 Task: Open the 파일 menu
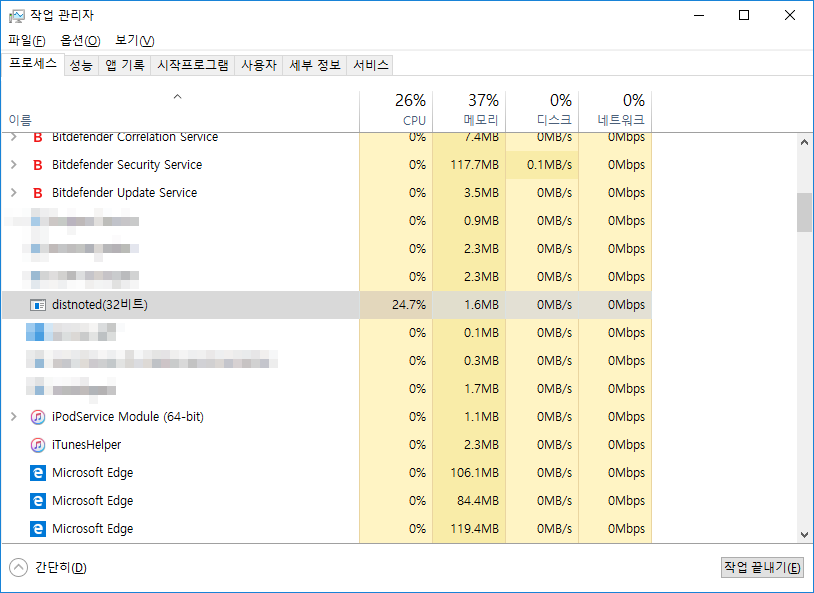click(27, 40)
